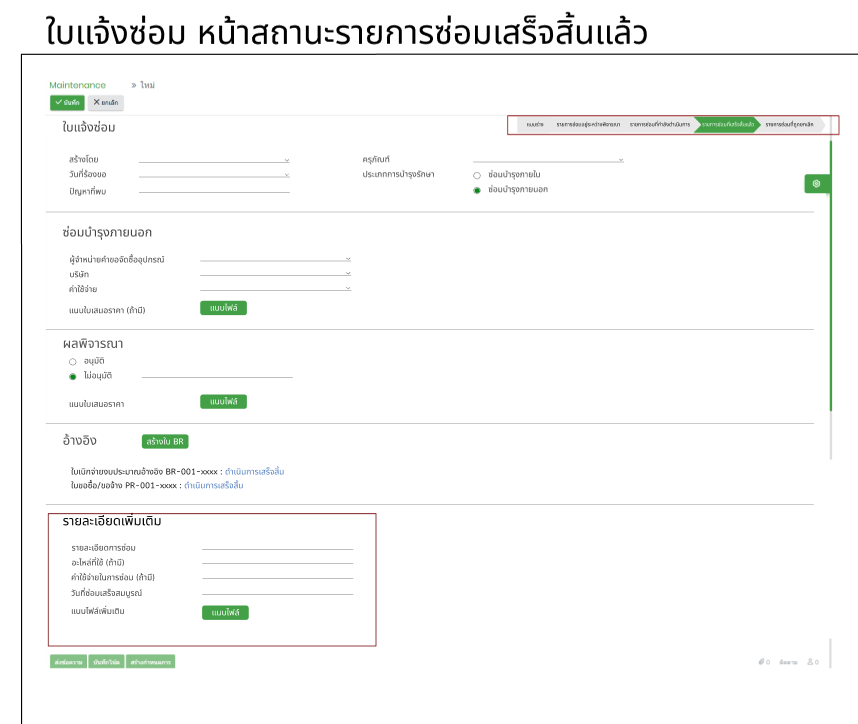Image resolution: width=858 pixels, height=724 pixels.
Task: Click แนบไฟล์ button under รายละเอียดเพิ่มเติม
Action: 224,612
